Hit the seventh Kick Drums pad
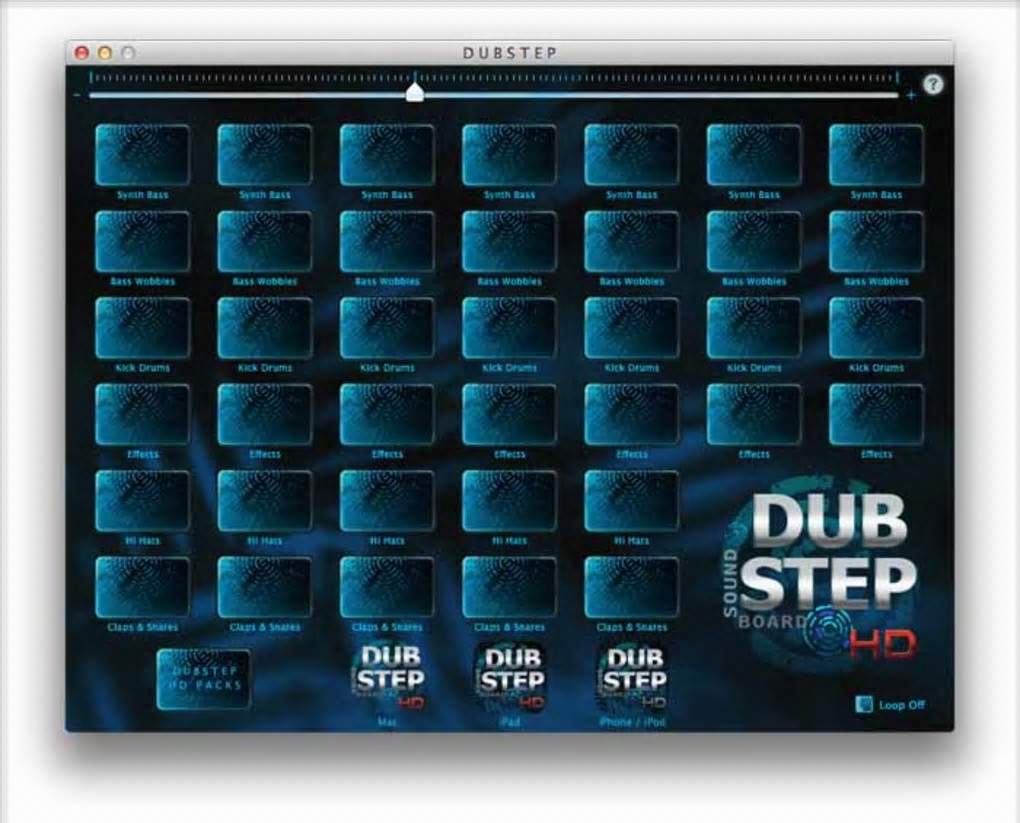The height and width of the screenshot is (823, 1020). [x=876, y=328]
